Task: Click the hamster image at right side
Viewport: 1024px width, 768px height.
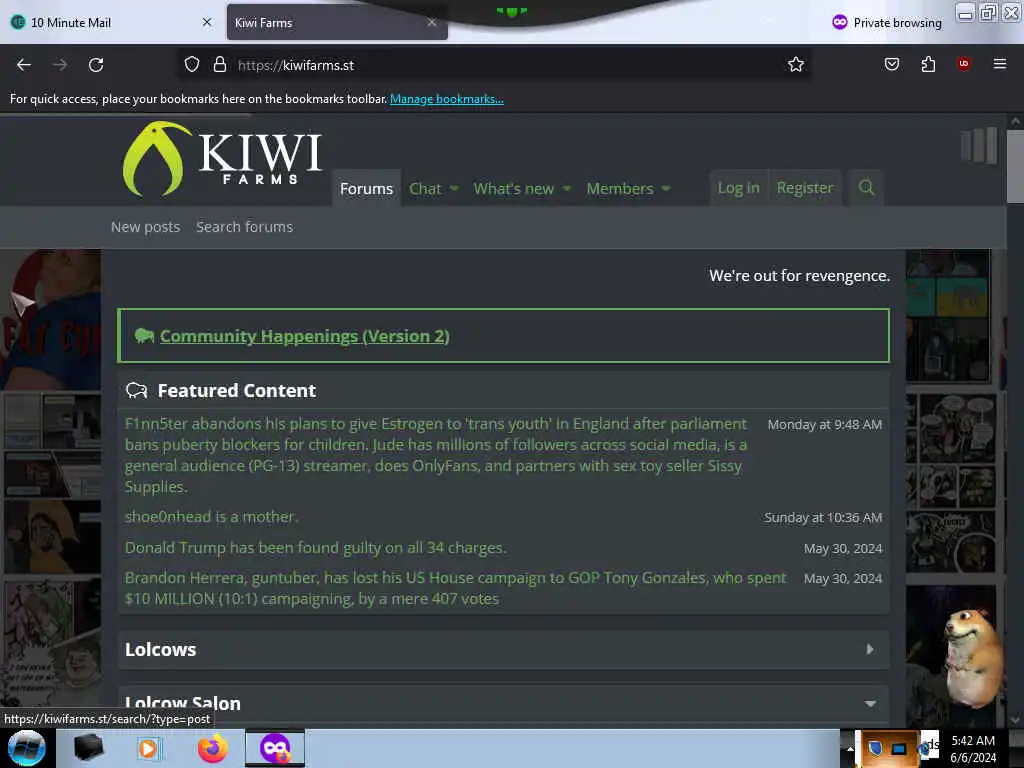Action: [973, 658]
